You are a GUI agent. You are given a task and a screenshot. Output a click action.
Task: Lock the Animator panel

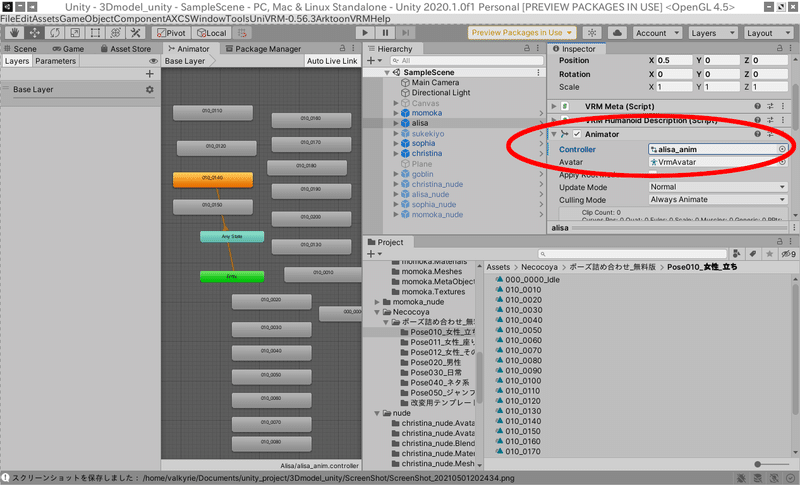coord(342,48)
